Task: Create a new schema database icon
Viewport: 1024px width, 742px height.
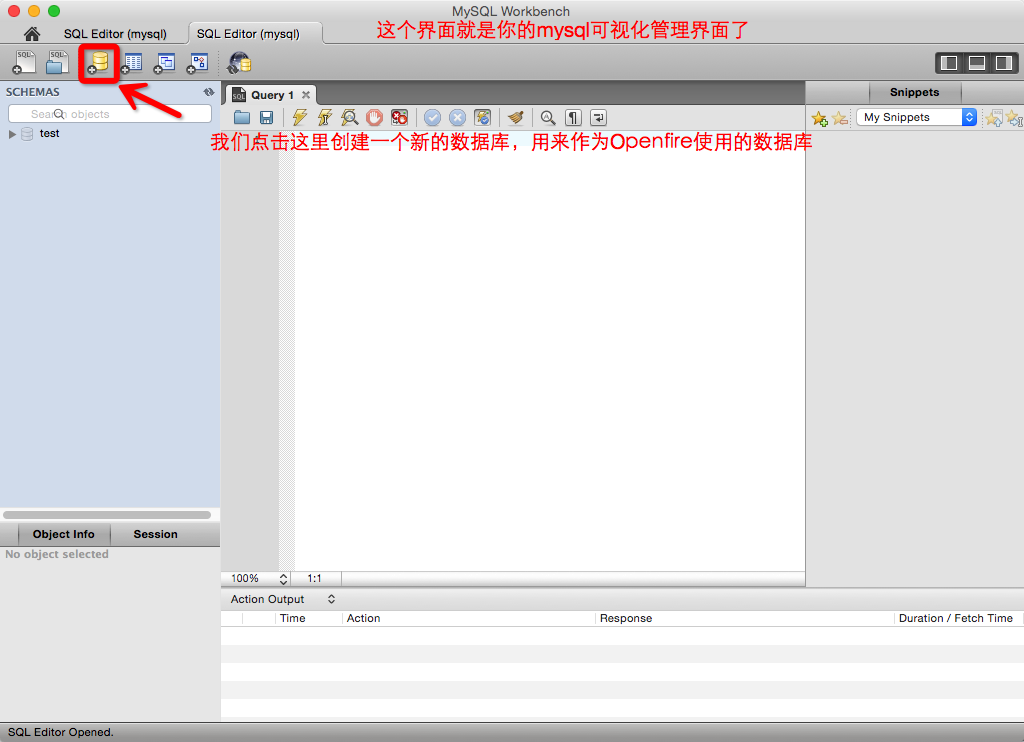Action: pyautogui.click(x=99, y=63)
